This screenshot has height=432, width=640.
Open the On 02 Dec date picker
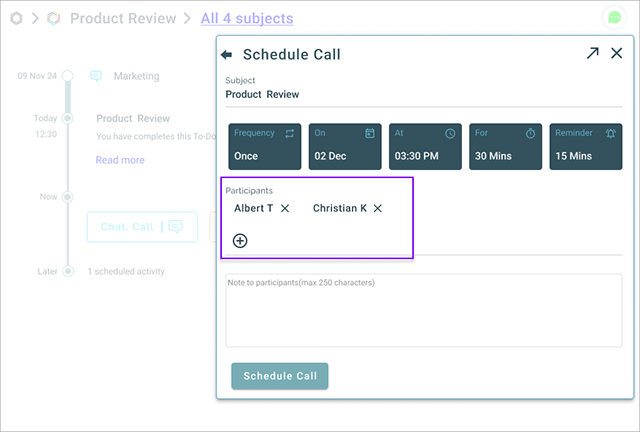point(345,147)
